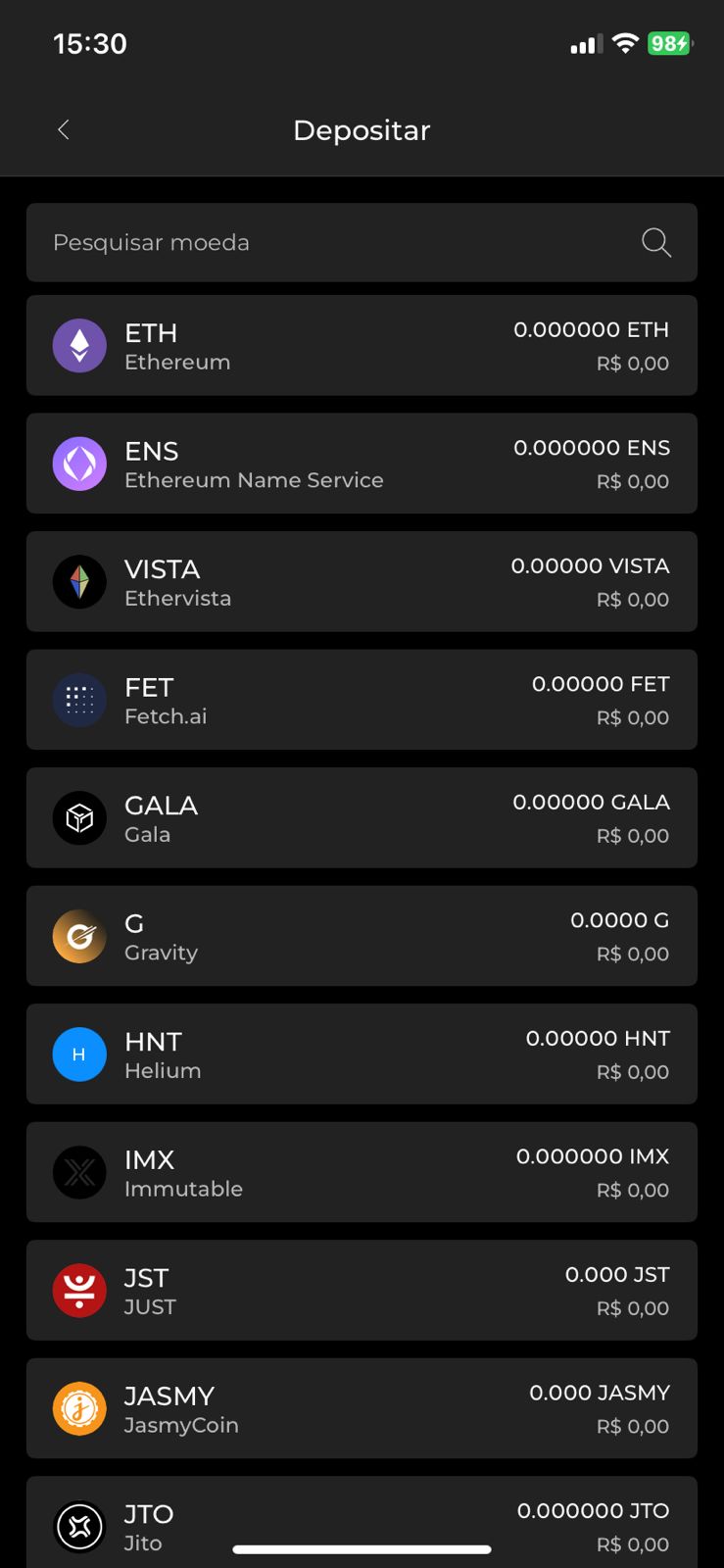The image size is (724, 1568).
Task: Tap the Jito logo icon
Action: coord(79,1526)
